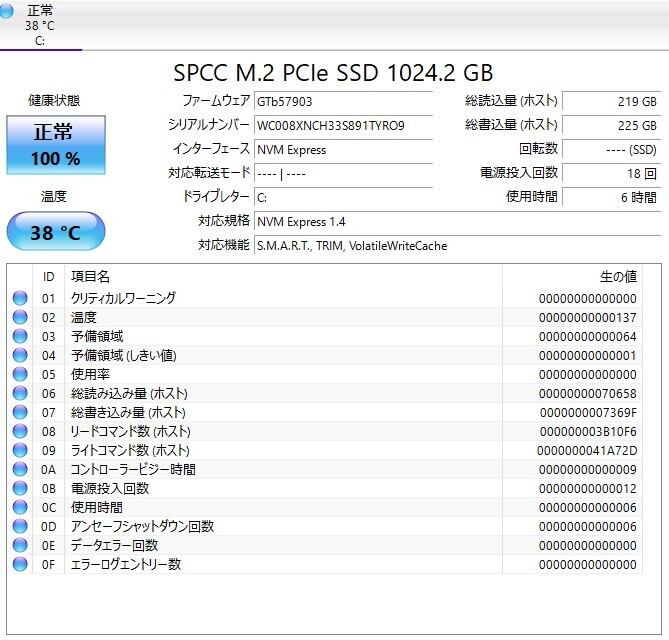Viewport: 669px width, 640px height.
Task: Click the status orb for エラーログエントリー数
Action: (20, 564)
